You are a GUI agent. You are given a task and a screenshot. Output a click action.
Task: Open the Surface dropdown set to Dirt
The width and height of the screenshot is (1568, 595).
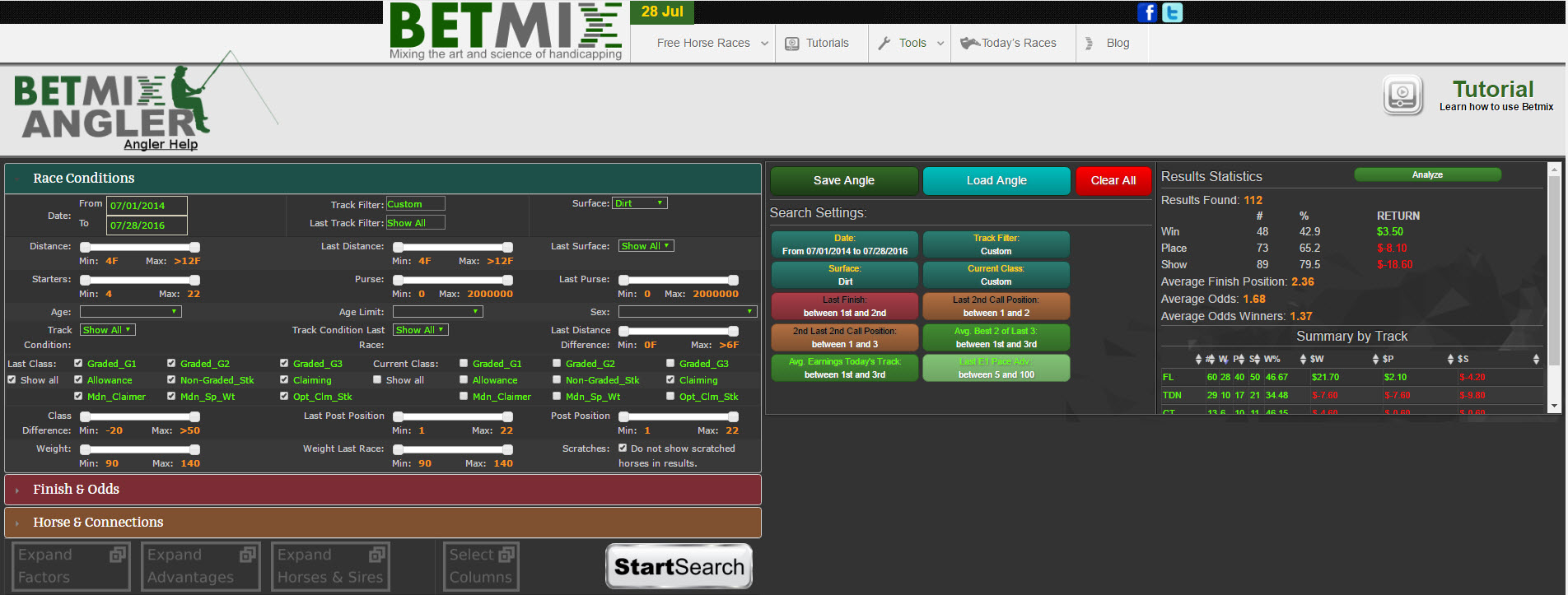point(640,203)
